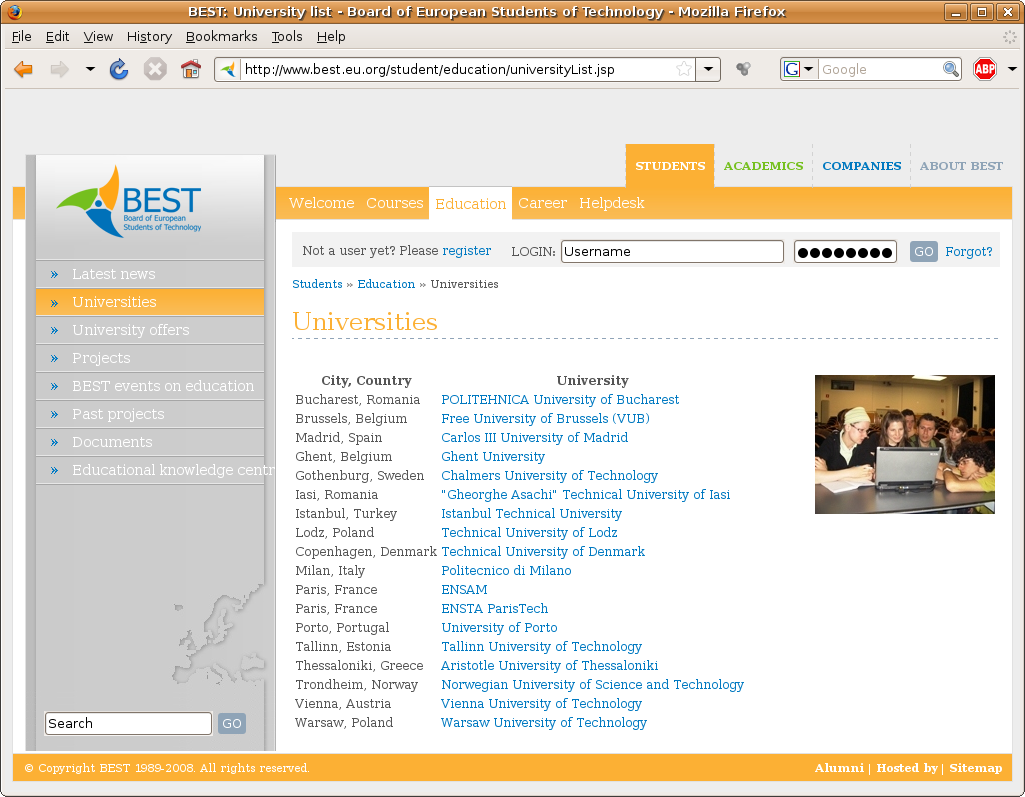Open Documents in the sidebar
The height and width of the screenshot is (797, 1025).
point(150,443)
